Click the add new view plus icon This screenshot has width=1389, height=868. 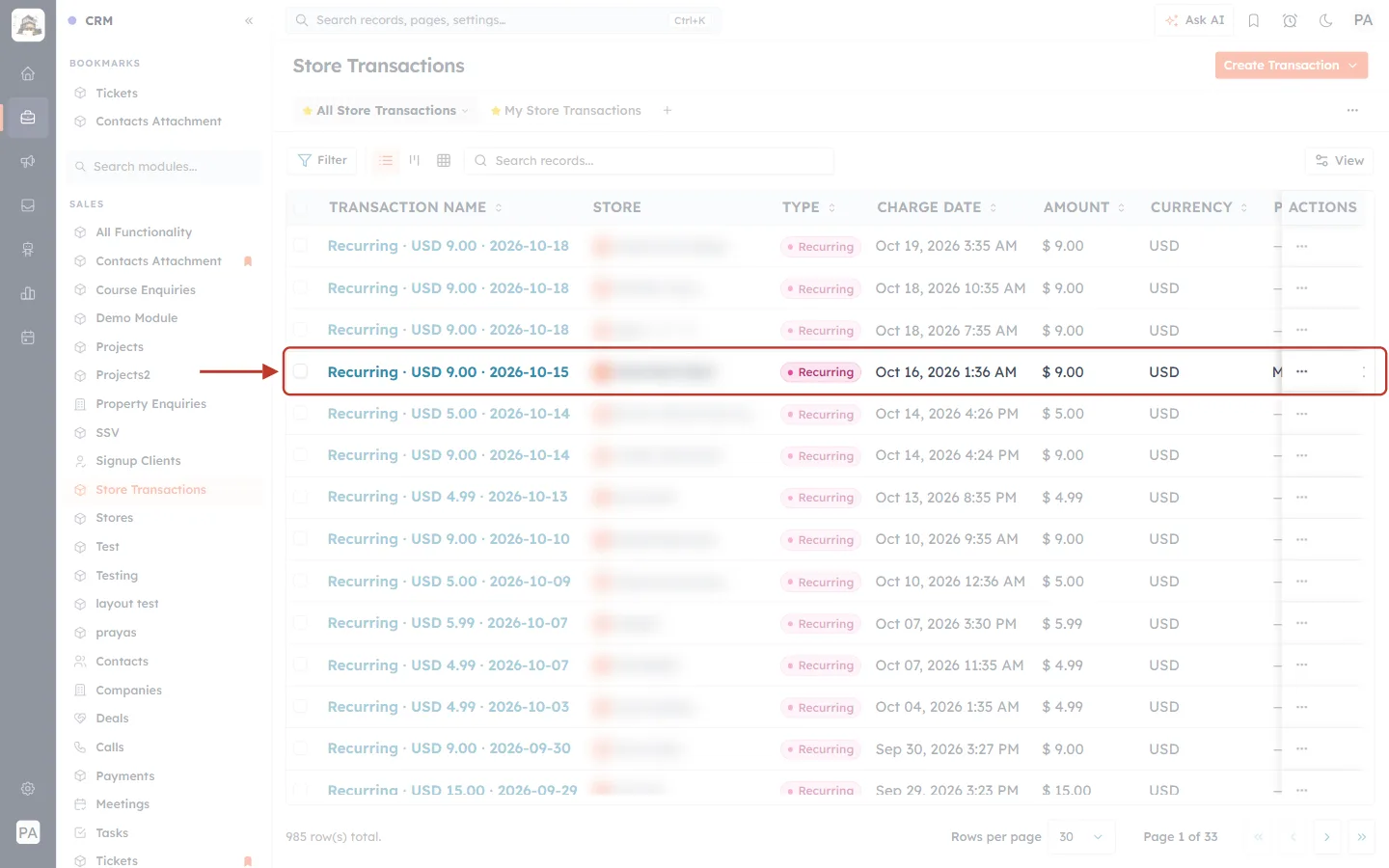[667, 111]
